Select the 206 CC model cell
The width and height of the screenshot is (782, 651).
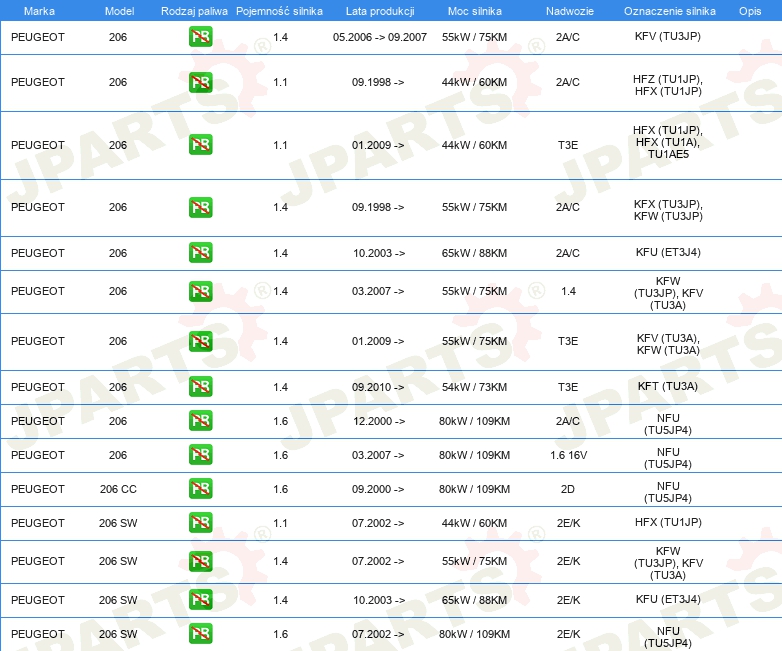(118, 489)
